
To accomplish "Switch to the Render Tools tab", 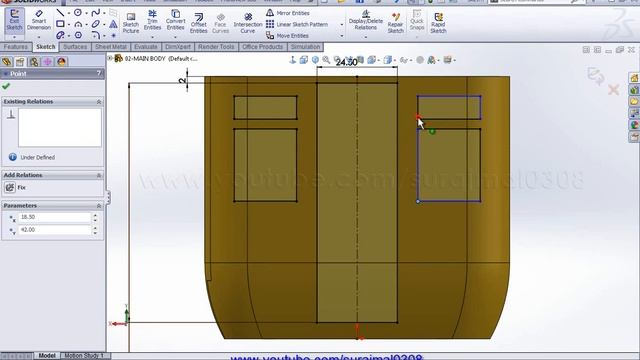I will pyautogui.click(x=216, y=47).
